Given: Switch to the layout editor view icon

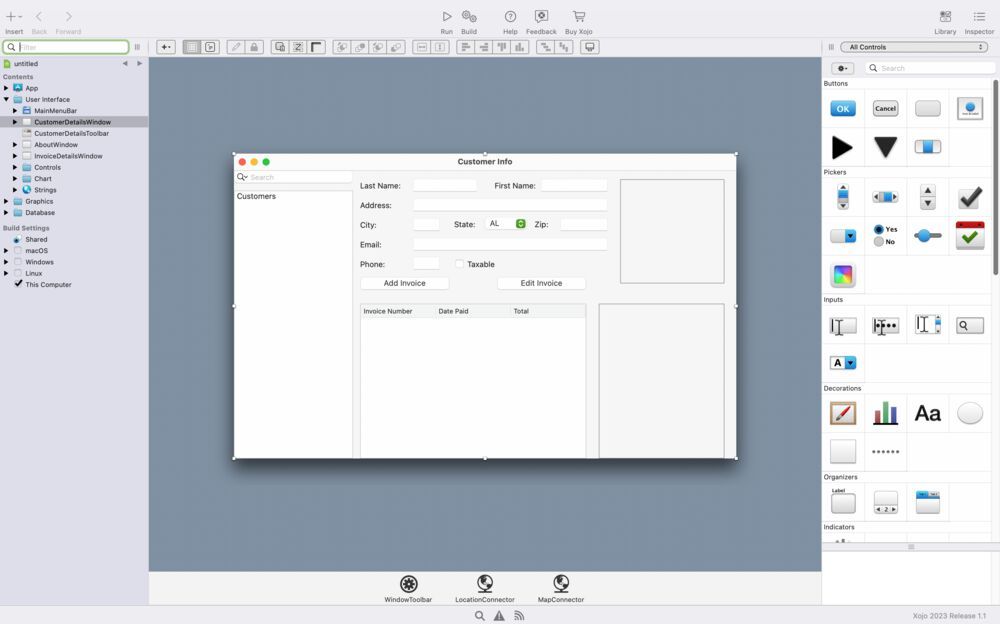Looking at the screenshot, I should click(x=191, y=47).
